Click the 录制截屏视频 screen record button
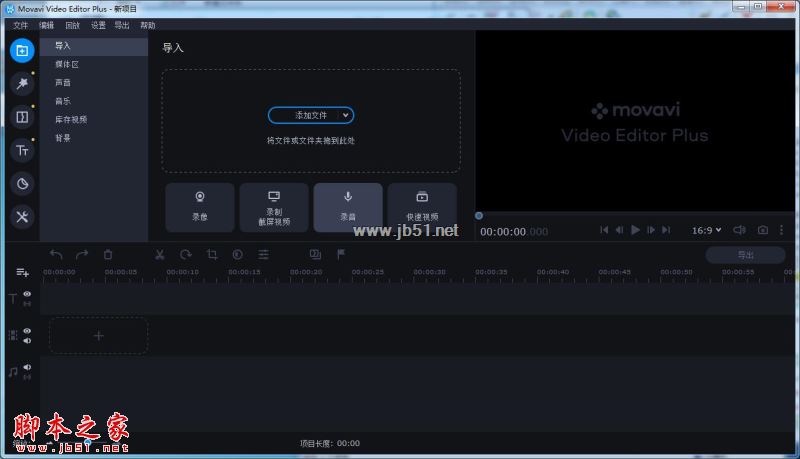The height and width of the screenshot is (459, 800). pyautogui.click(x=274, y=208)
